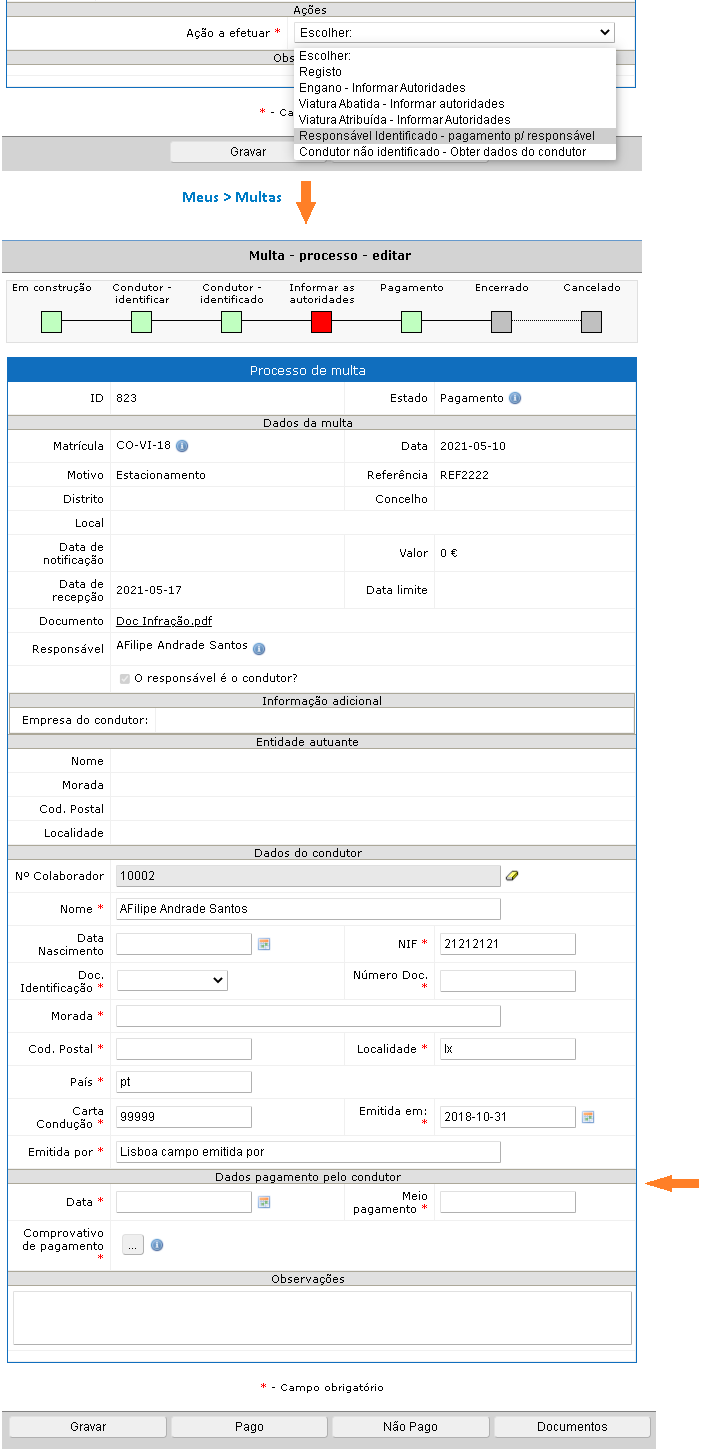Viewport: 703px width, 1449px height.
Task: Click the browse '...' button for Comprovativo
Action: tap(133, 1246)
